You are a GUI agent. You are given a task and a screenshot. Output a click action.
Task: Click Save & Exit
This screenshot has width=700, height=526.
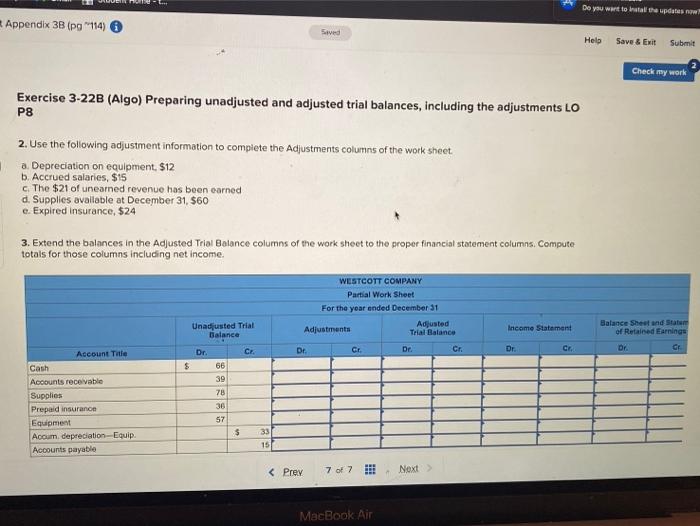click(636, 42)
